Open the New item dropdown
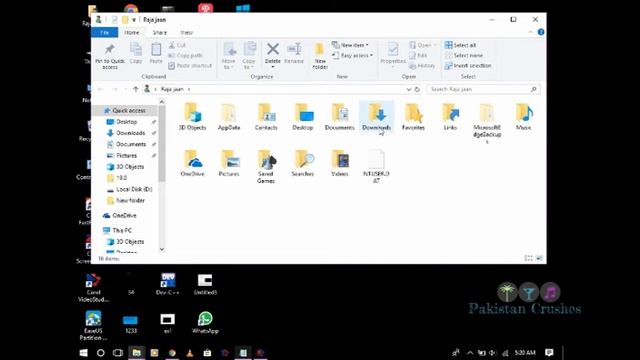The image size is (640, 360). click(x=351, y=45)
